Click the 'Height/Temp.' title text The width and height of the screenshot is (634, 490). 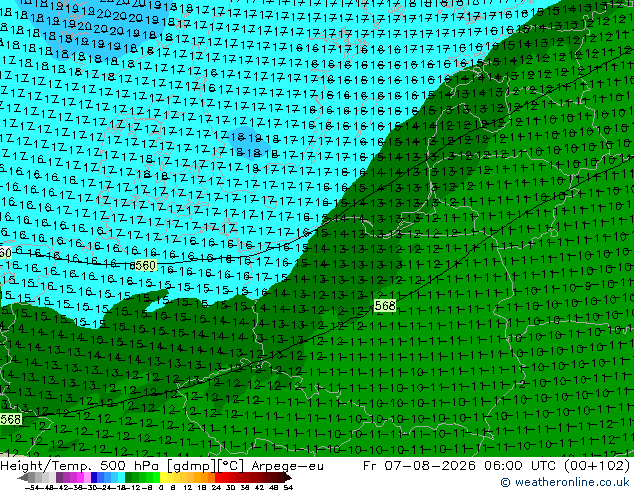pyautogui.click(x=47, y=466)
